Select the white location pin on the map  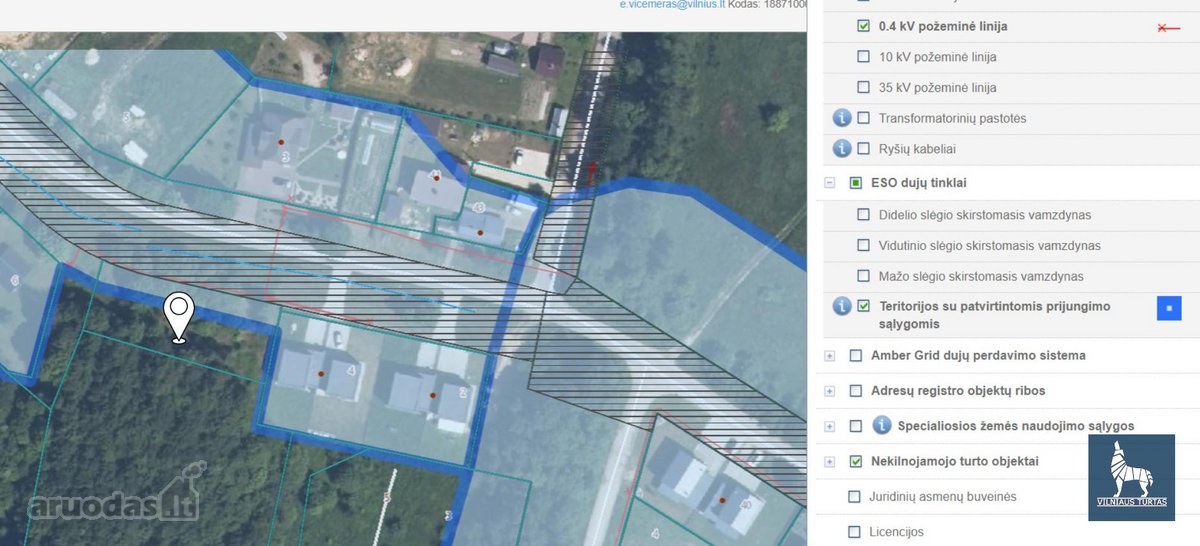pyautogui.click(x=179, y=319)
